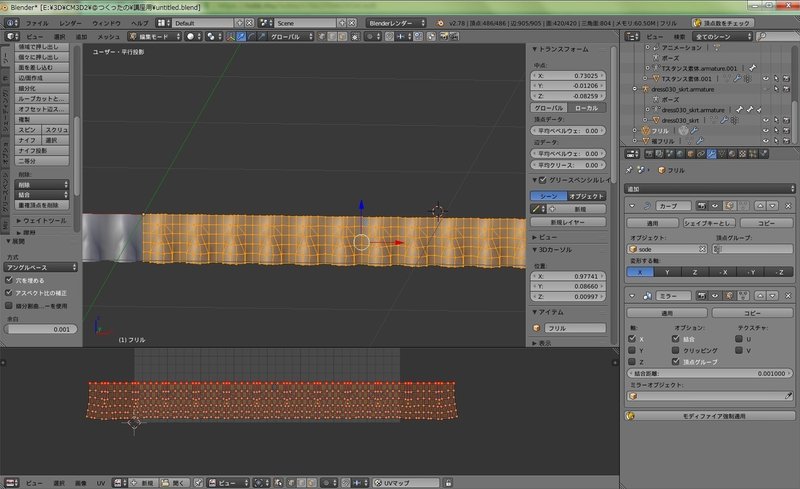
Task: Open the 全てのシーン outliner dropdown
Action: coord(722,36)
